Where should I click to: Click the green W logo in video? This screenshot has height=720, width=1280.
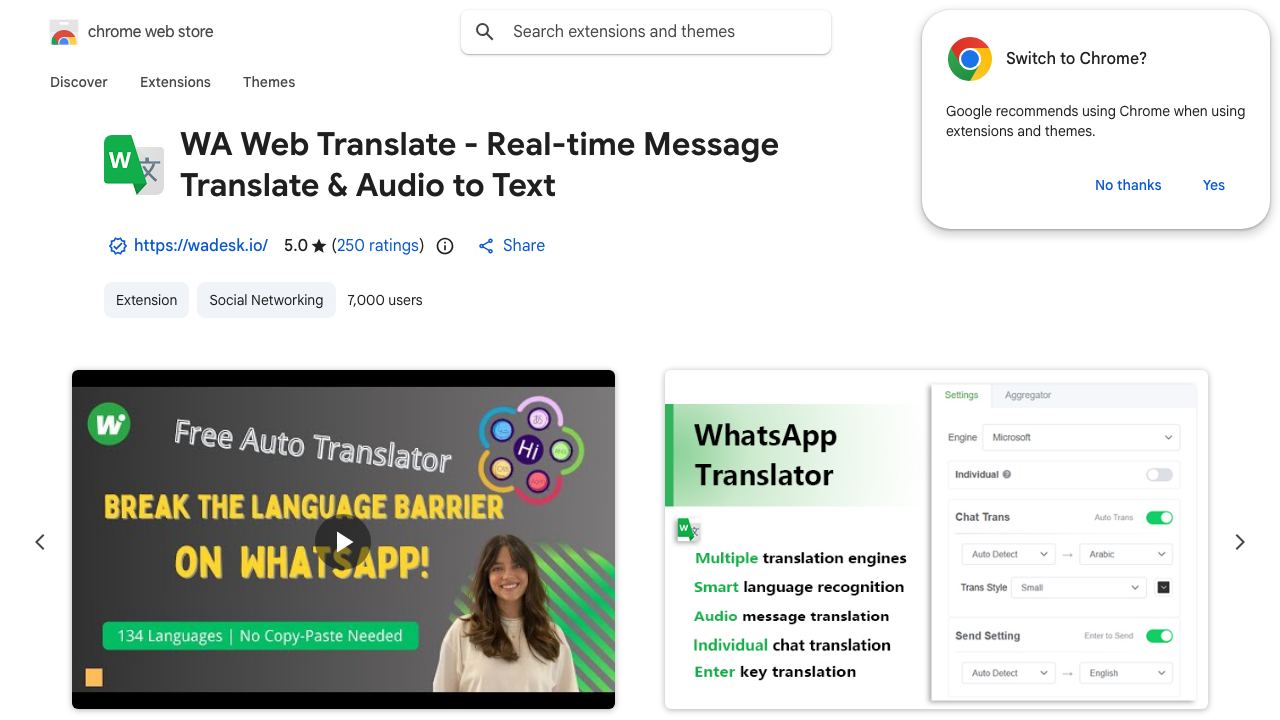109,424
